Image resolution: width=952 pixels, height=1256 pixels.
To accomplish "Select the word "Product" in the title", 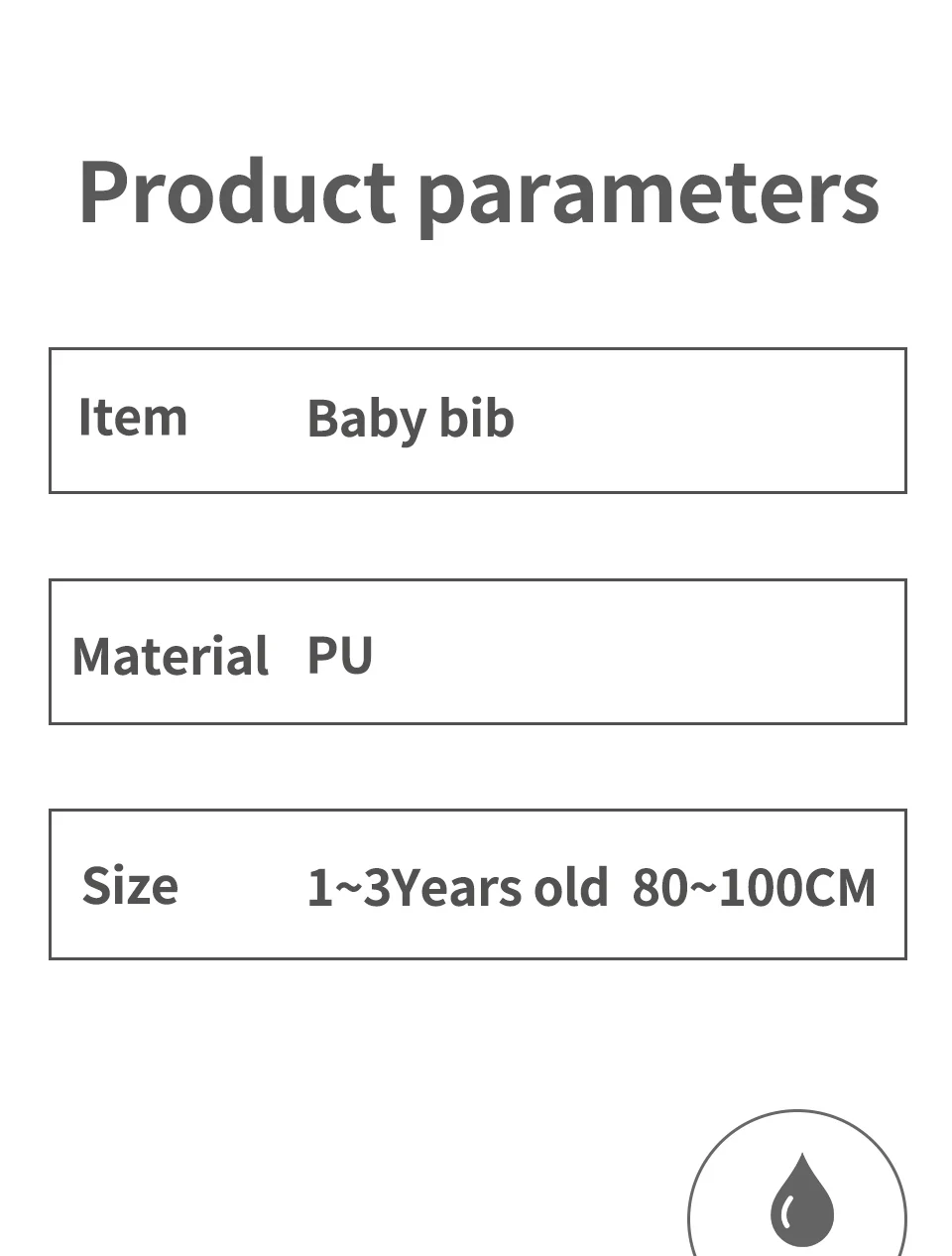I will point(237,191).
